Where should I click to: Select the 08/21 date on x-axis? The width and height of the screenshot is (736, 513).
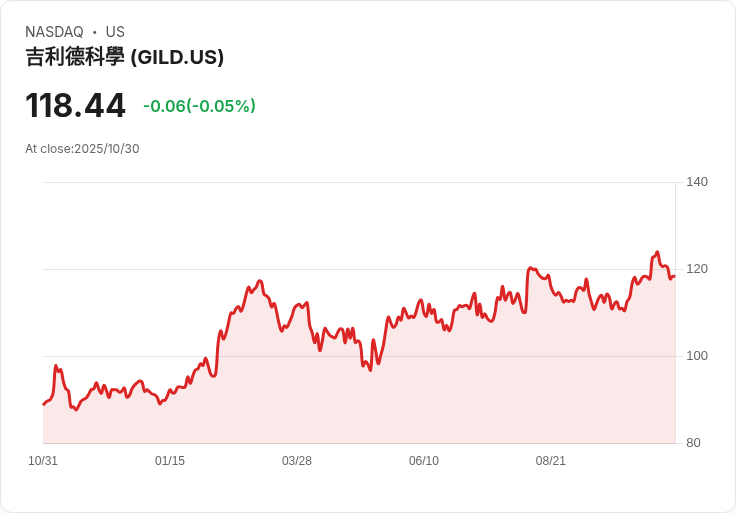click(x=551, y=461)
